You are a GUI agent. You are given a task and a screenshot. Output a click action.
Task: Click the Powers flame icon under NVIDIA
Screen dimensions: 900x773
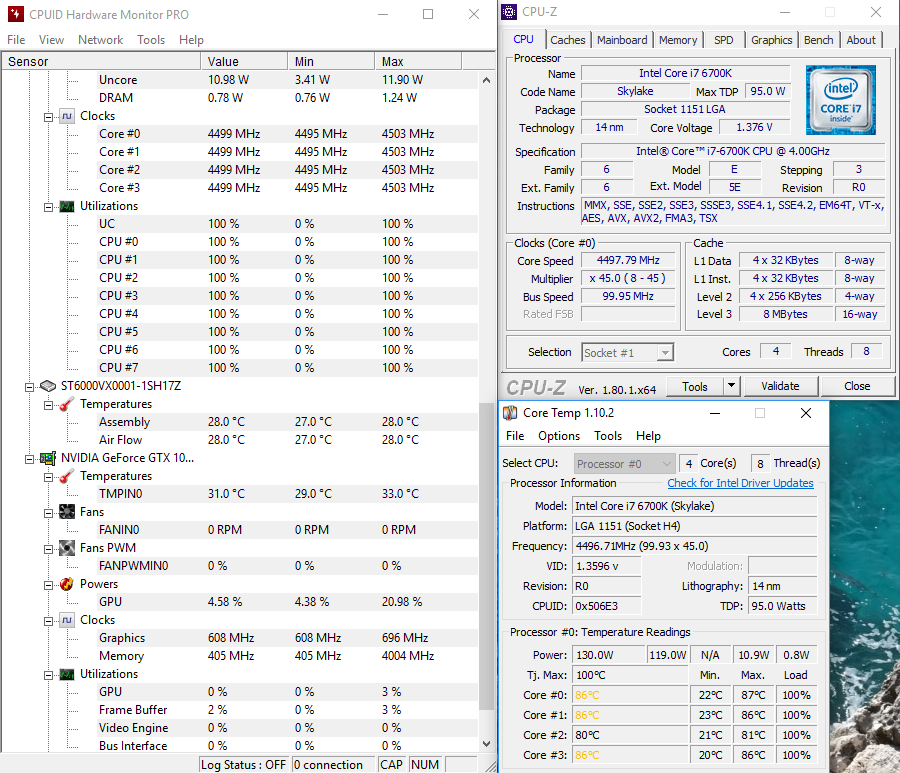(67, 584)
